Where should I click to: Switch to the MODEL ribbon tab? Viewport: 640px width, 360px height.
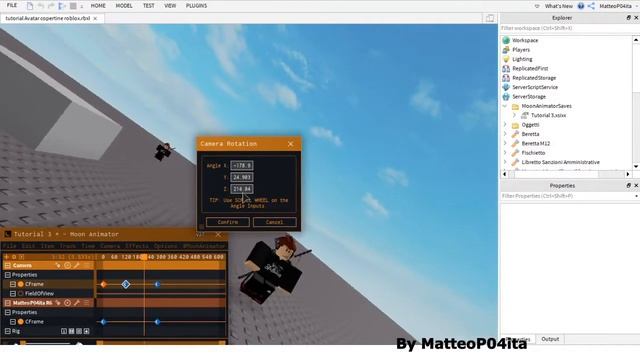[124, 6]
